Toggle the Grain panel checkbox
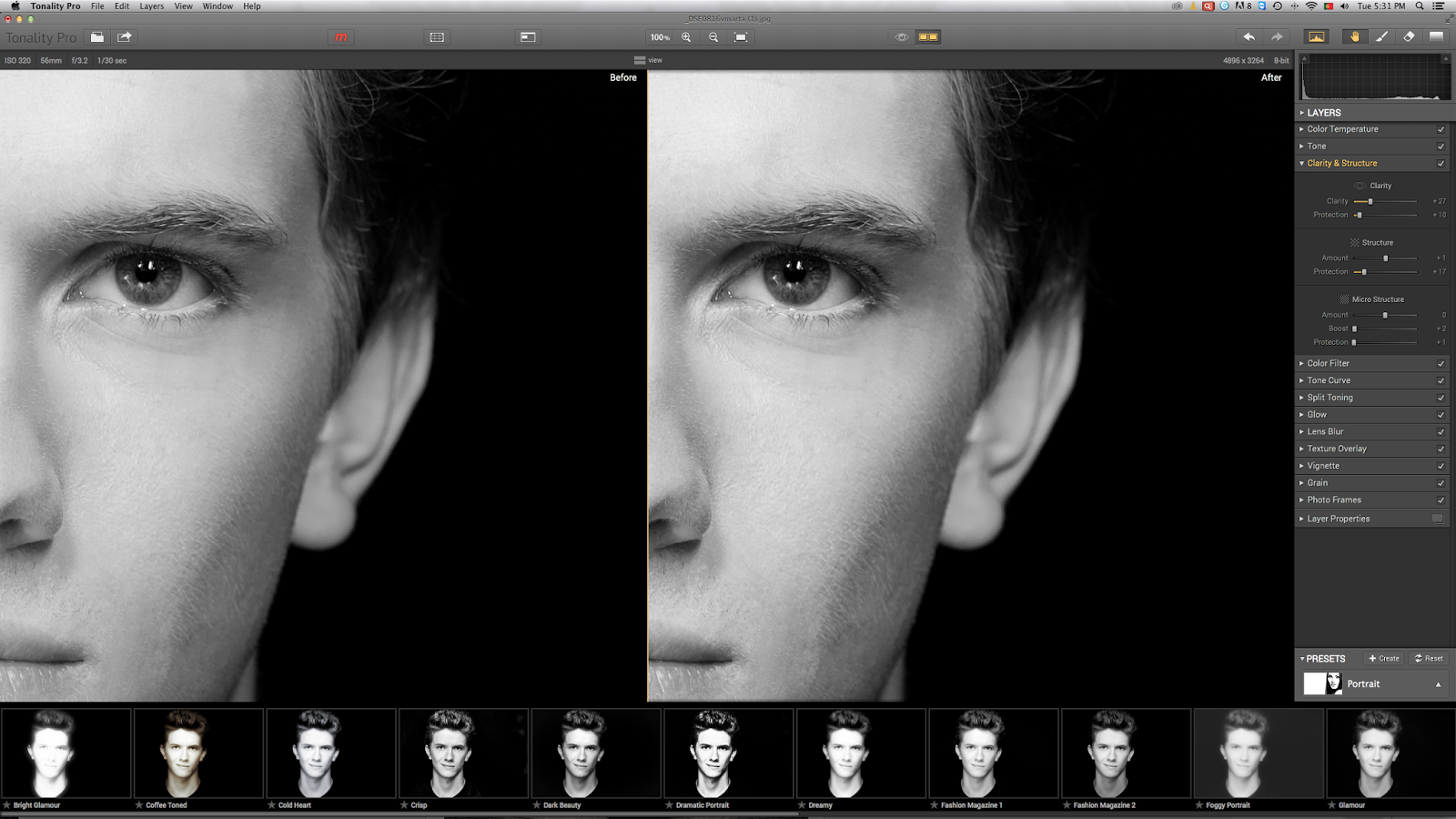The image size is (1456, 819). 1441,483
